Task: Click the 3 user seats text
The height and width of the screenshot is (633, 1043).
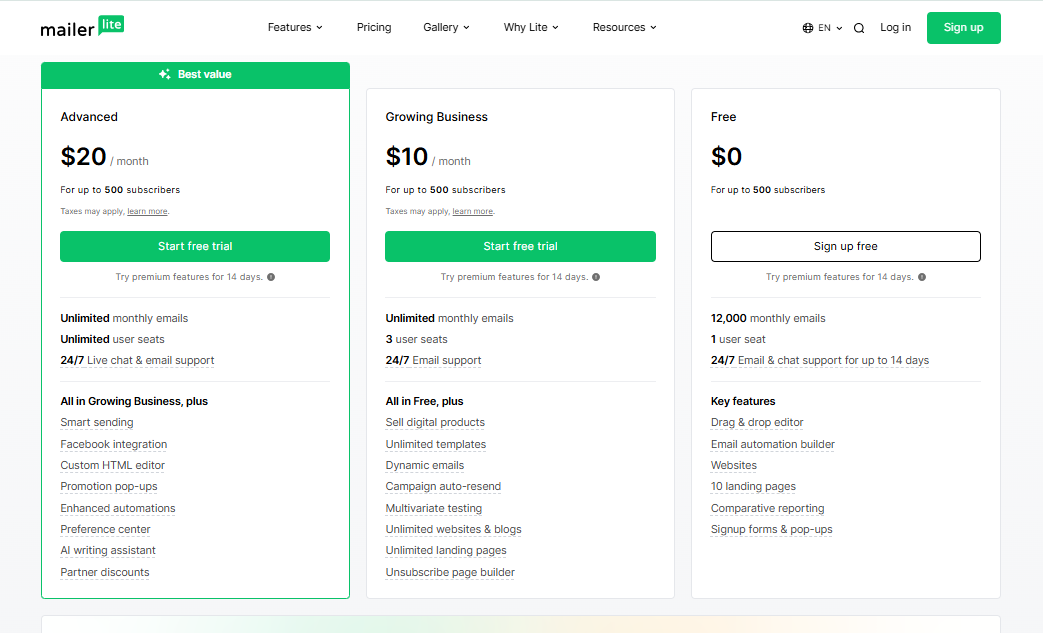Action: (x=416, y=339)
